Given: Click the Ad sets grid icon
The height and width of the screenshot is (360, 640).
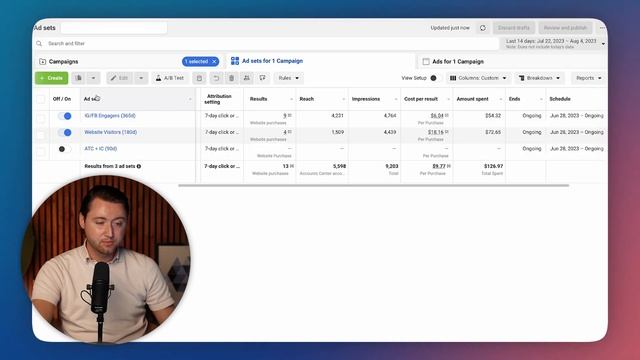Looking at the screenshot, I should point(235,61).
